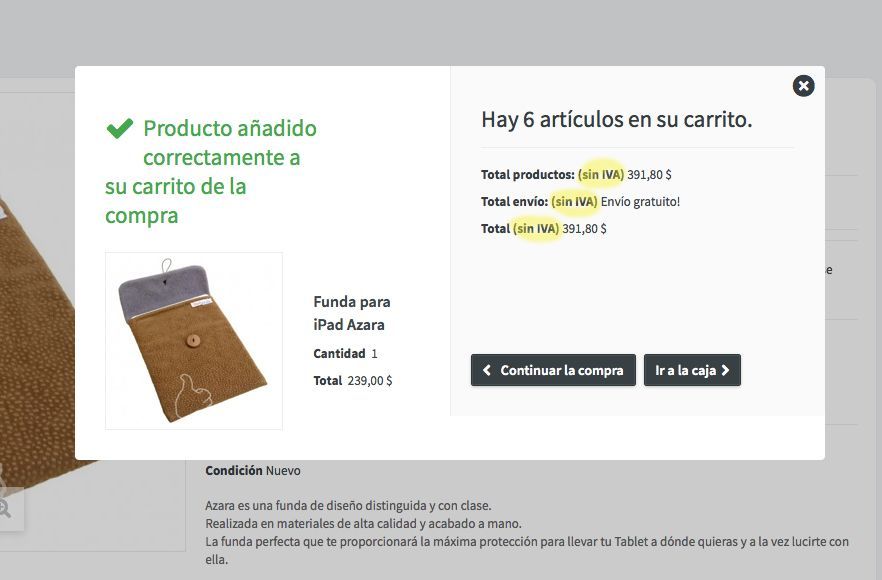
Task: Click the Cantidad 1 quantity line
Action: click(x=345, y=353)
